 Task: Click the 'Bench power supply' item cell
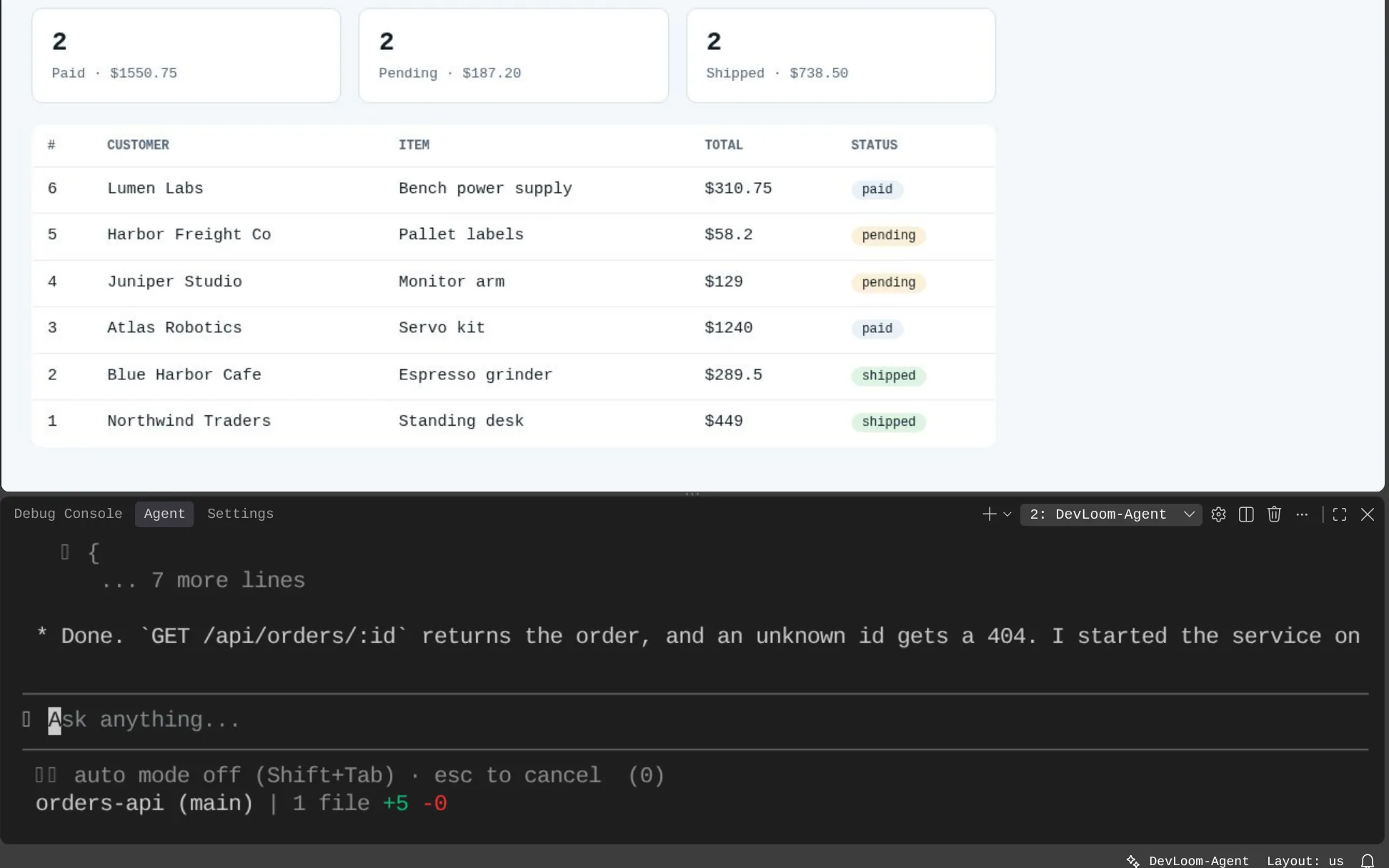coord(485,189)
